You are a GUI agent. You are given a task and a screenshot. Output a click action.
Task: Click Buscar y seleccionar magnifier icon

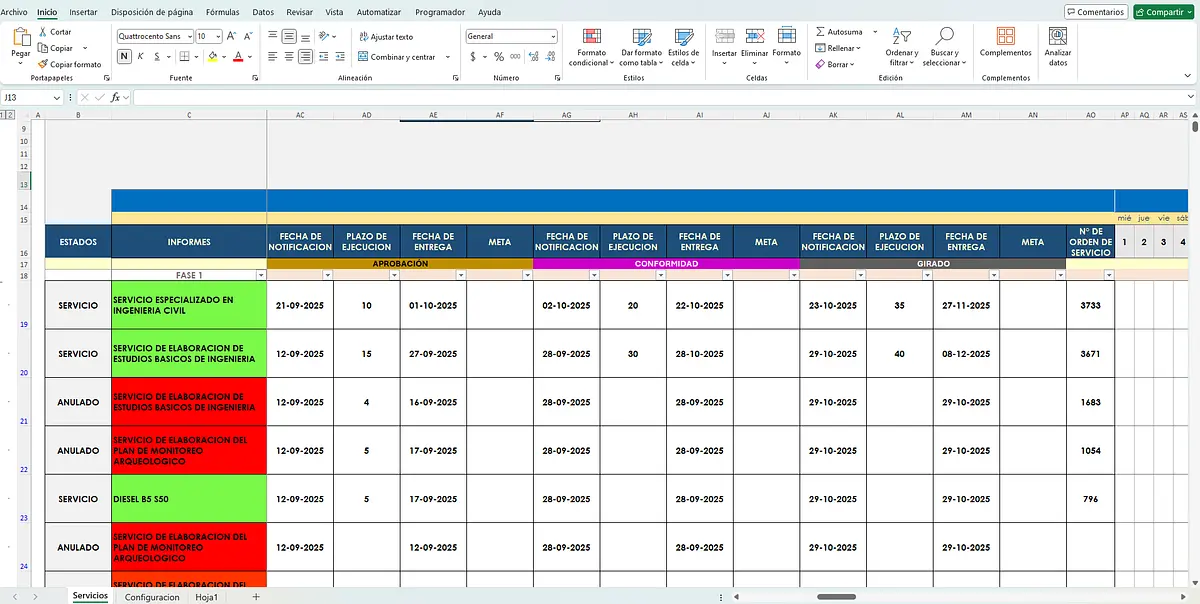point(944,37)
